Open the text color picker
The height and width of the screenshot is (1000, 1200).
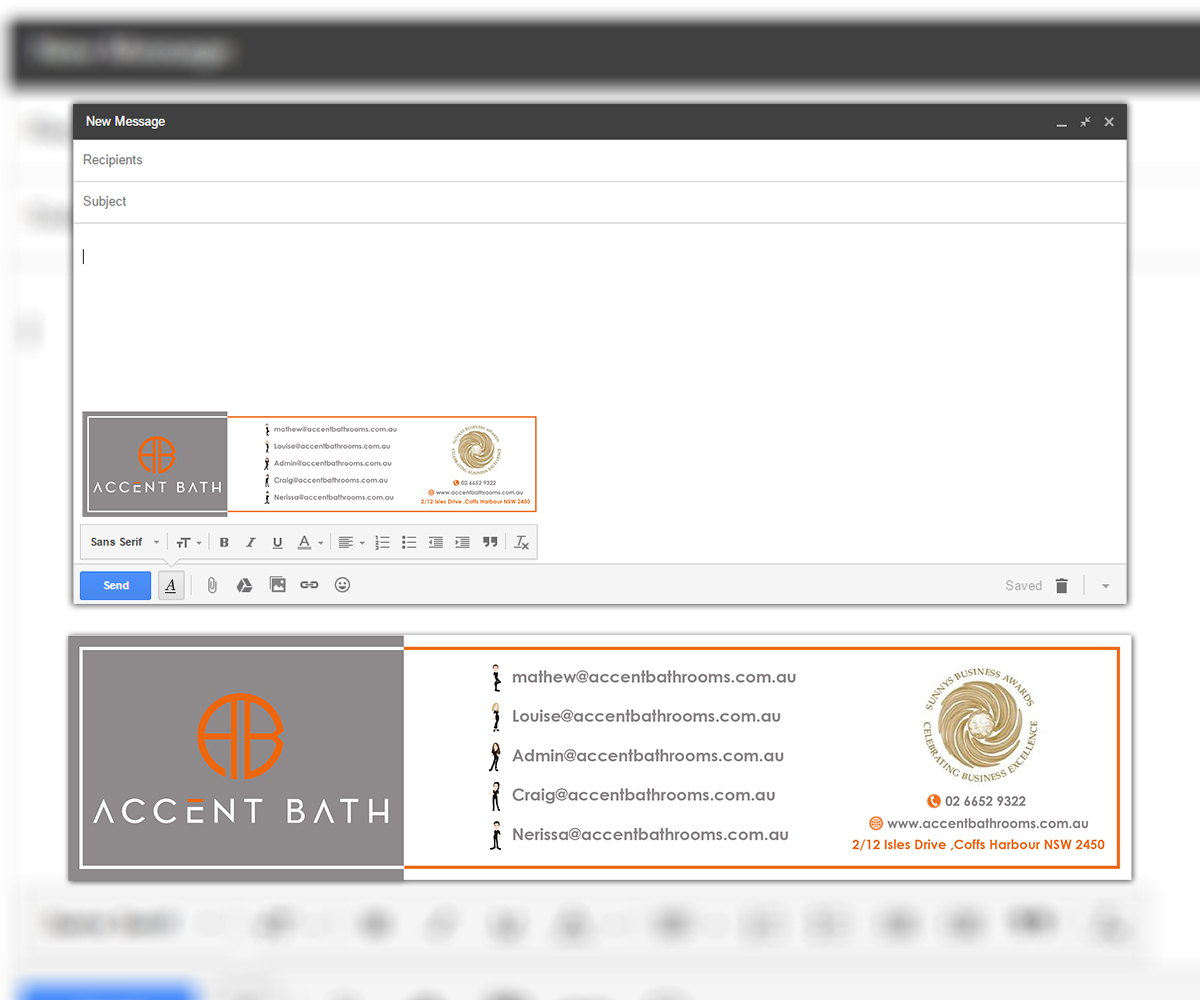tap(309, 542)
